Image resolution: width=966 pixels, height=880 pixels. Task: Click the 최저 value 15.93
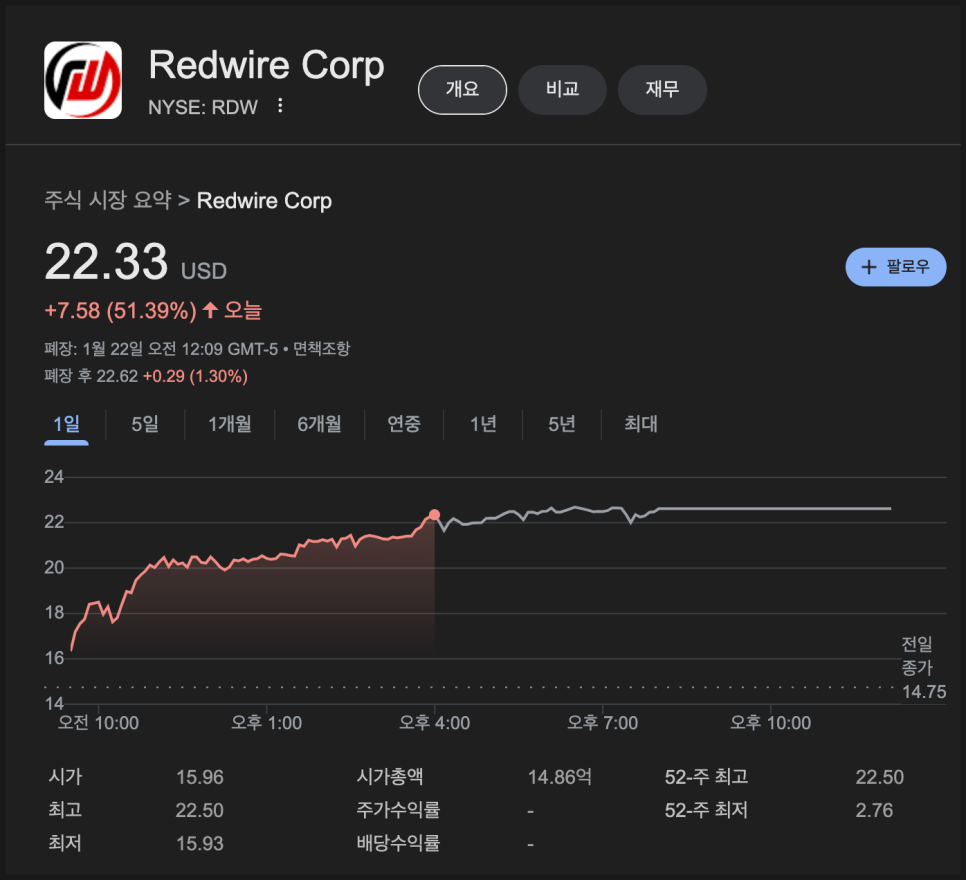click(200, 844)
